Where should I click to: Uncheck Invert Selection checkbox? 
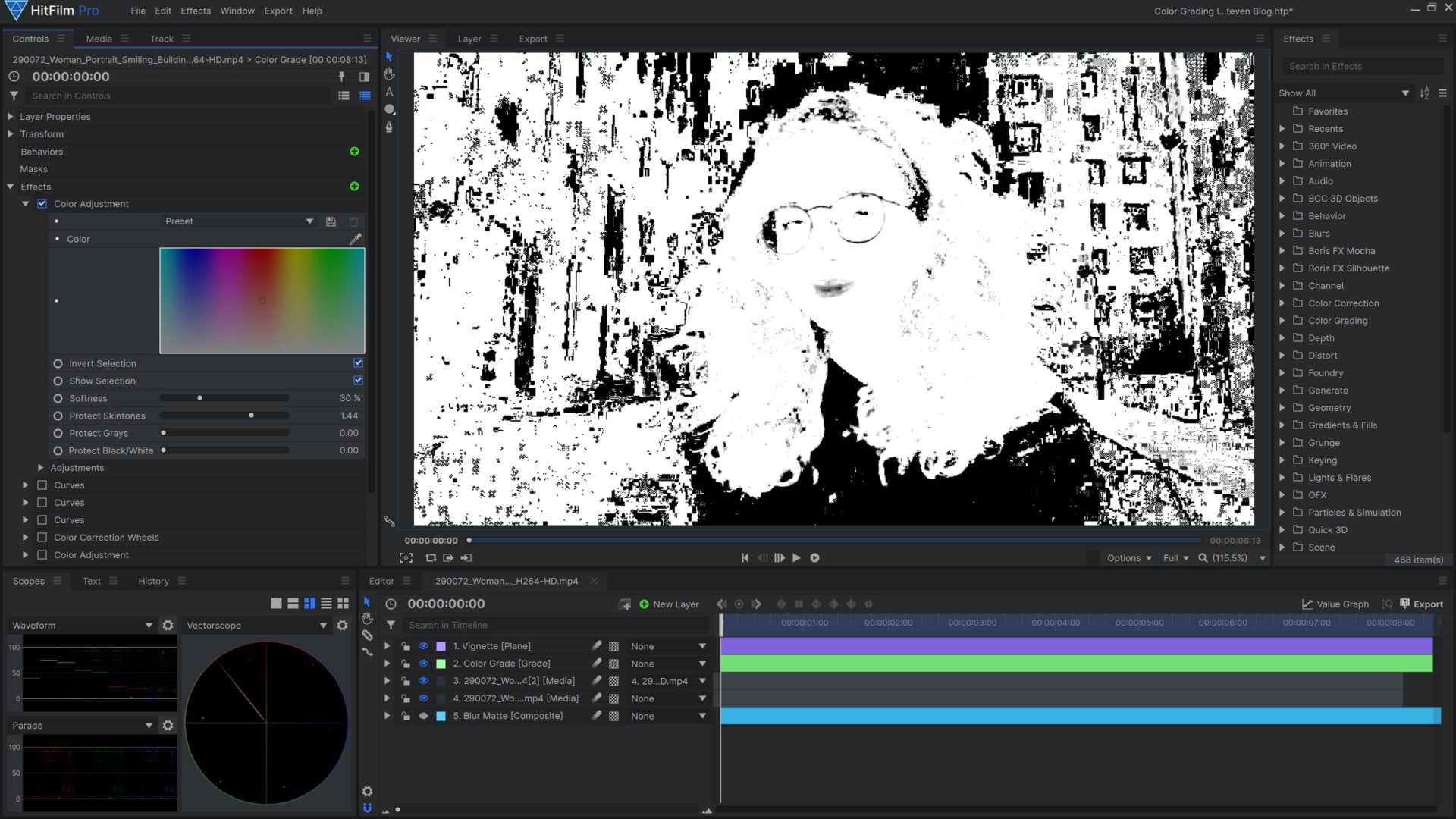tap(358, 363)
